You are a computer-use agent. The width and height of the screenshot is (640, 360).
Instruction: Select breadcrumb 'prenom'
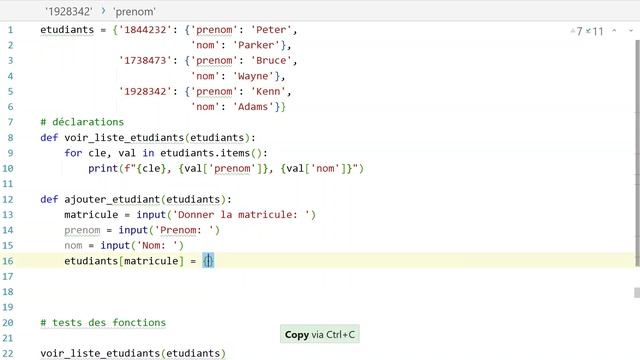point(135,11)
